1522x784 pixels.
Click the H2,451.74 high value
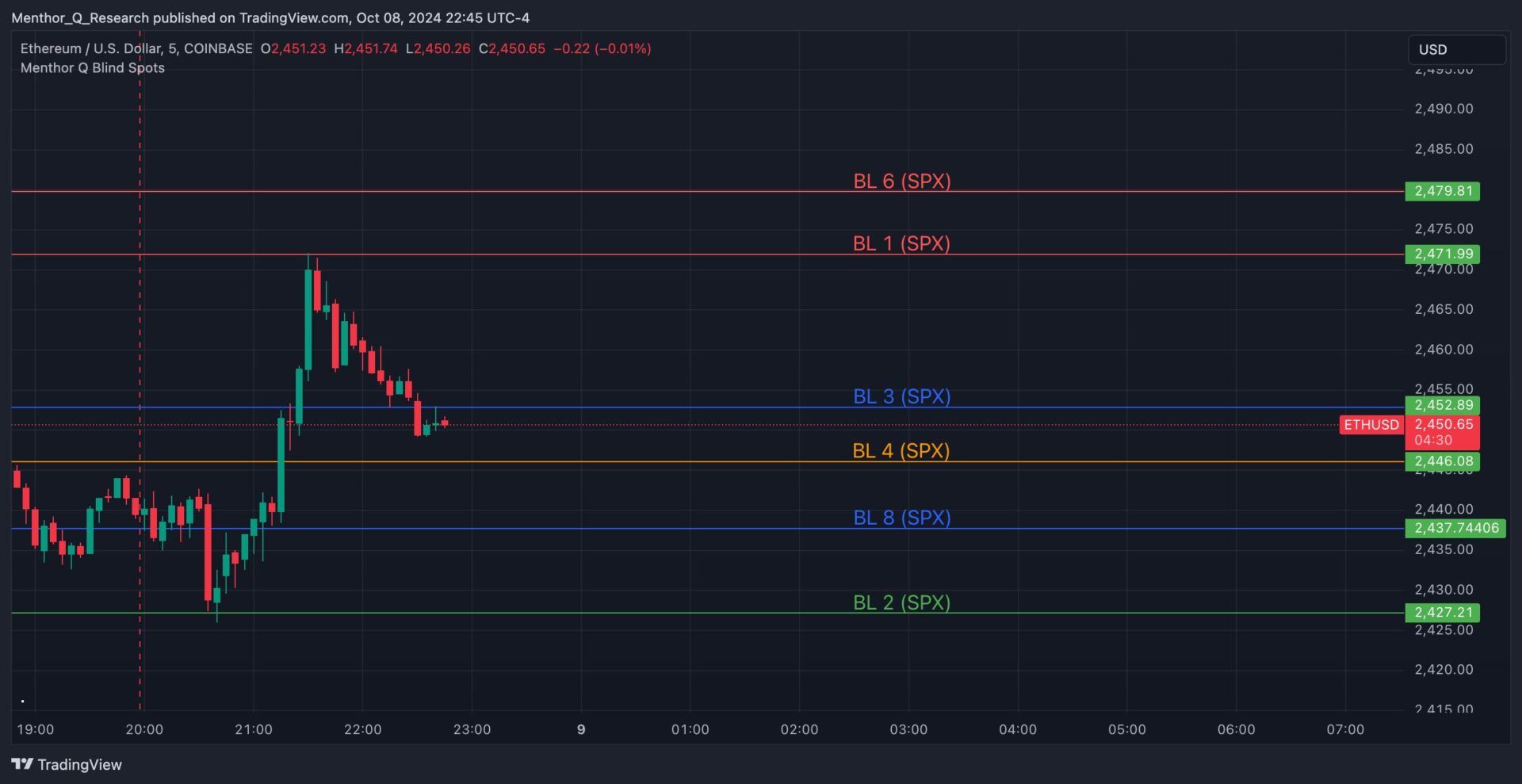tap(365, 48)
